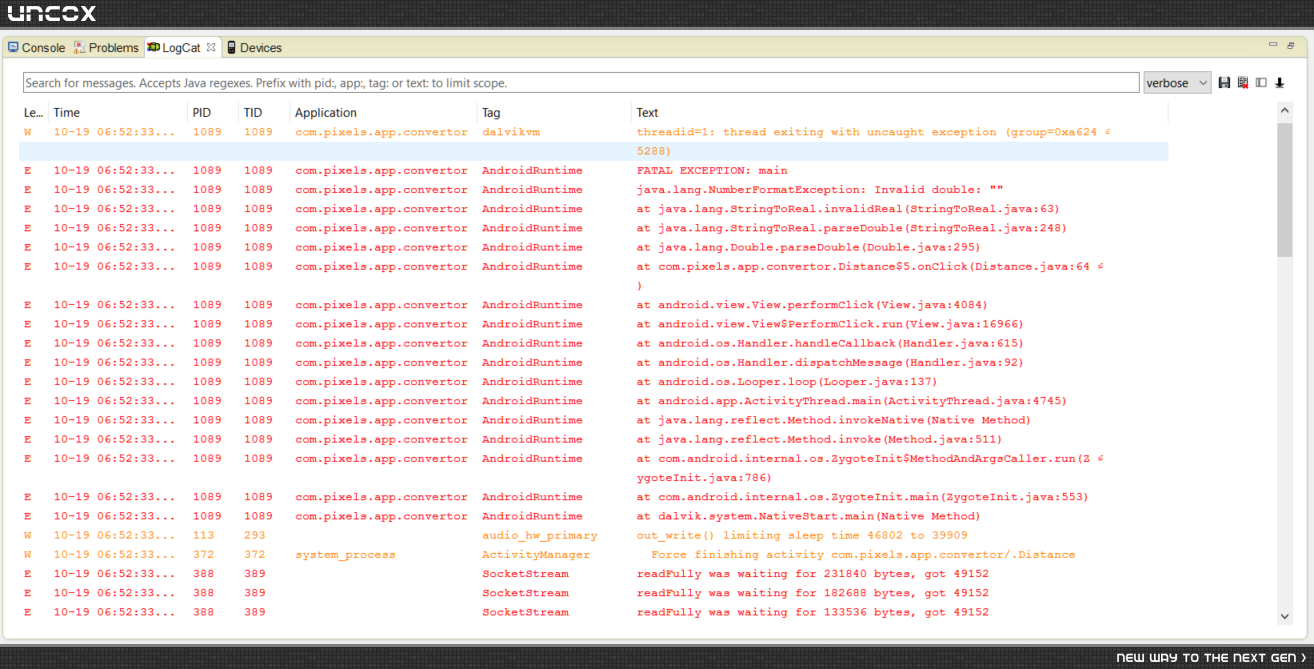Switch to the Devices tab
The height and width of the screenshot is (669, 1314).
pyautogui.click(x=254, y=48)
